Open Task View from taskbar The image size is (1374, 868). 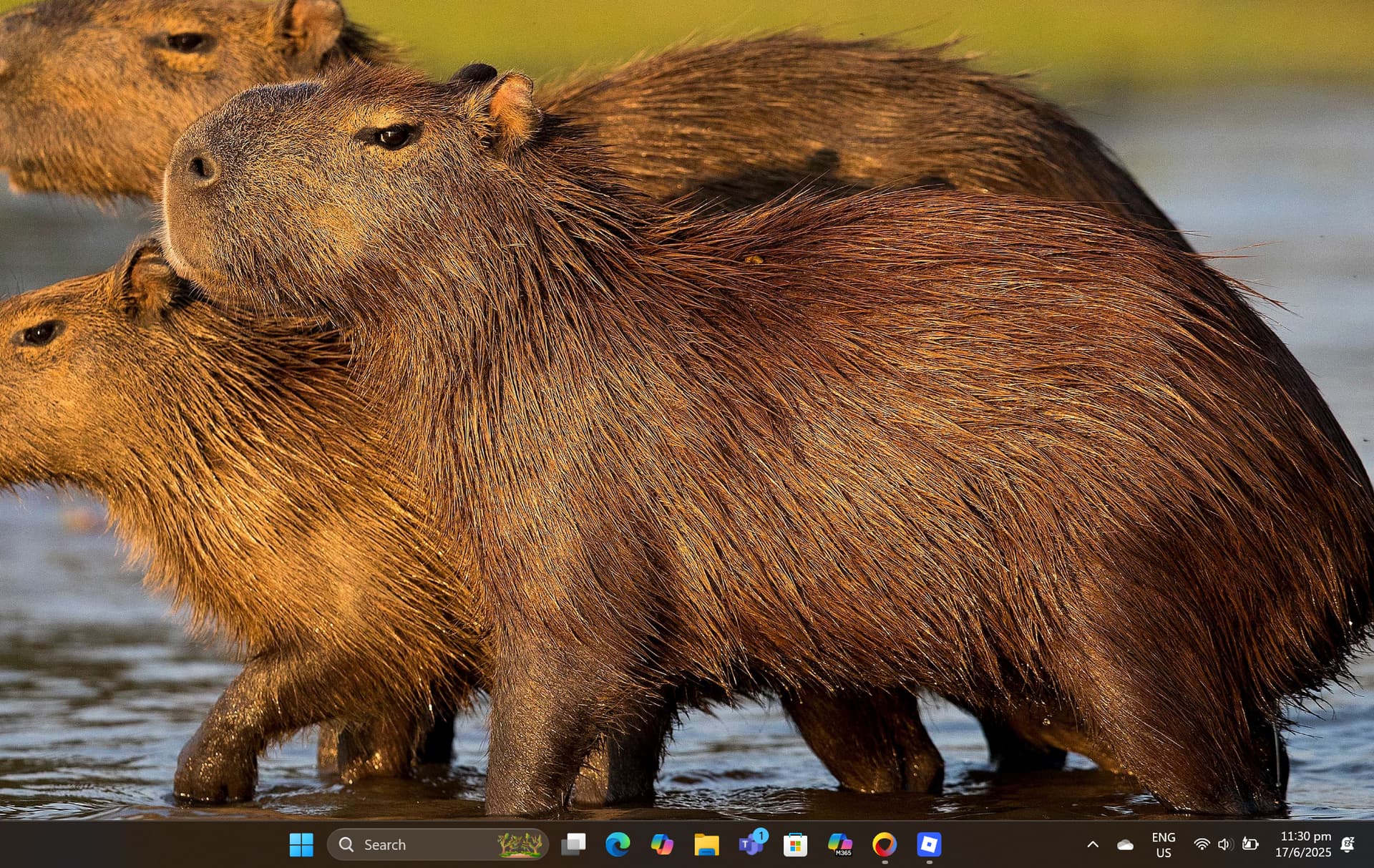573,844
